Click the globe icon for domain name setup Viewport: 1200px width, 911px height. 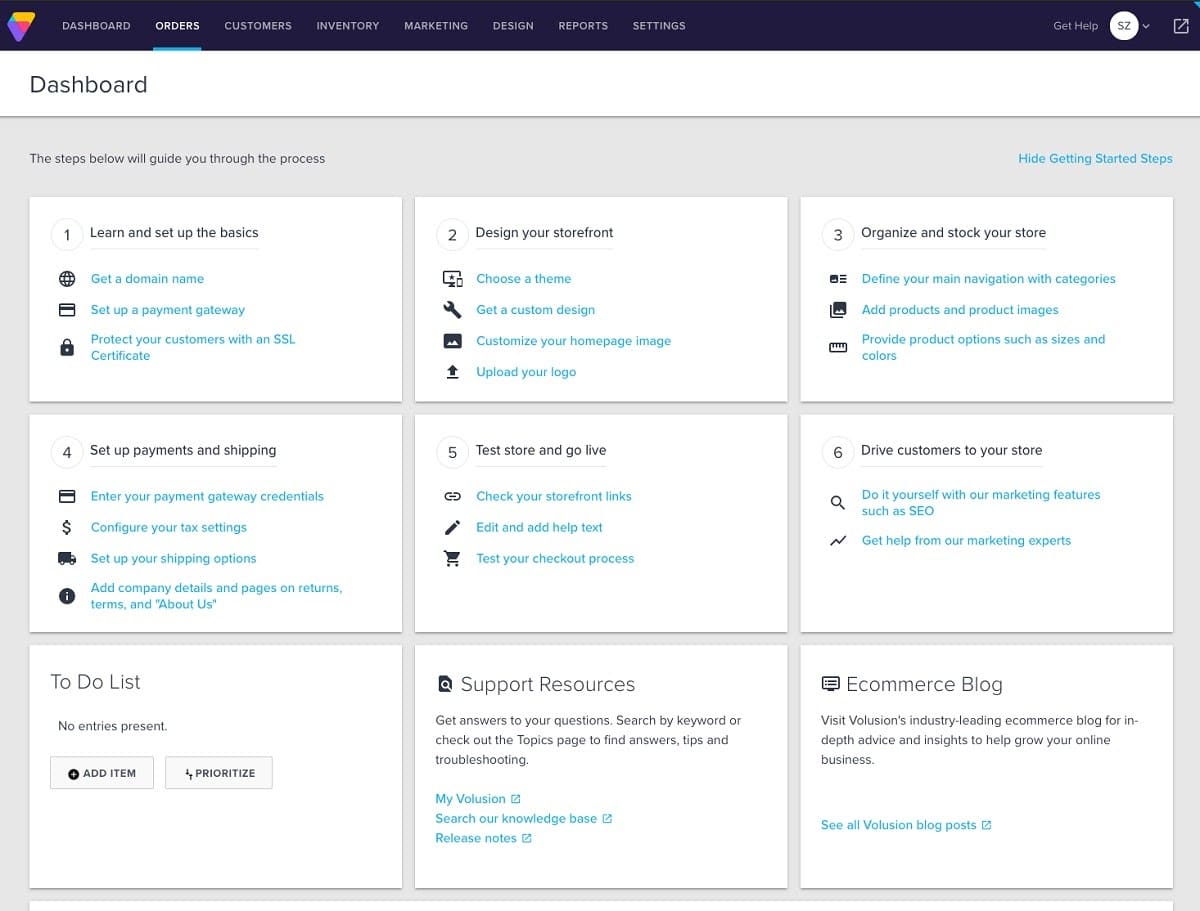pos(66,278)
